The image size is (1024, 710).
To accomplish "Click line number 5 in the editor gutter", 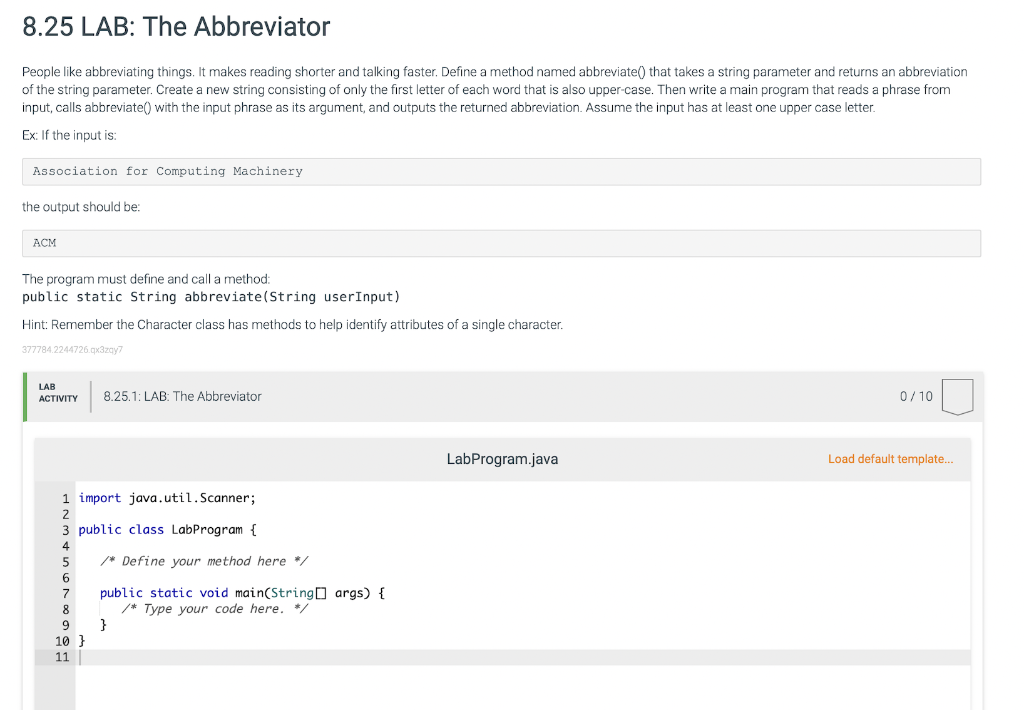I will click(x=66, y=561).
